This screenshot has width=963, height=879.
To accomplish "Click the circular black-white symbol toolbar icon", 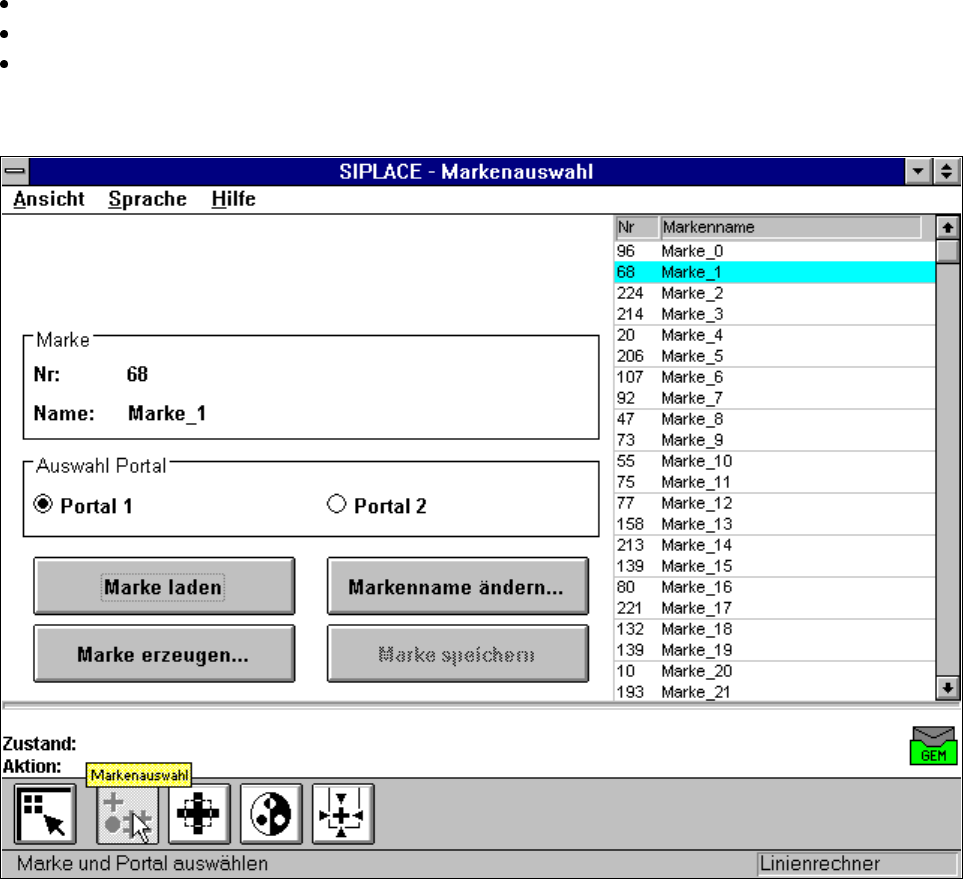I will coord(271,814).
